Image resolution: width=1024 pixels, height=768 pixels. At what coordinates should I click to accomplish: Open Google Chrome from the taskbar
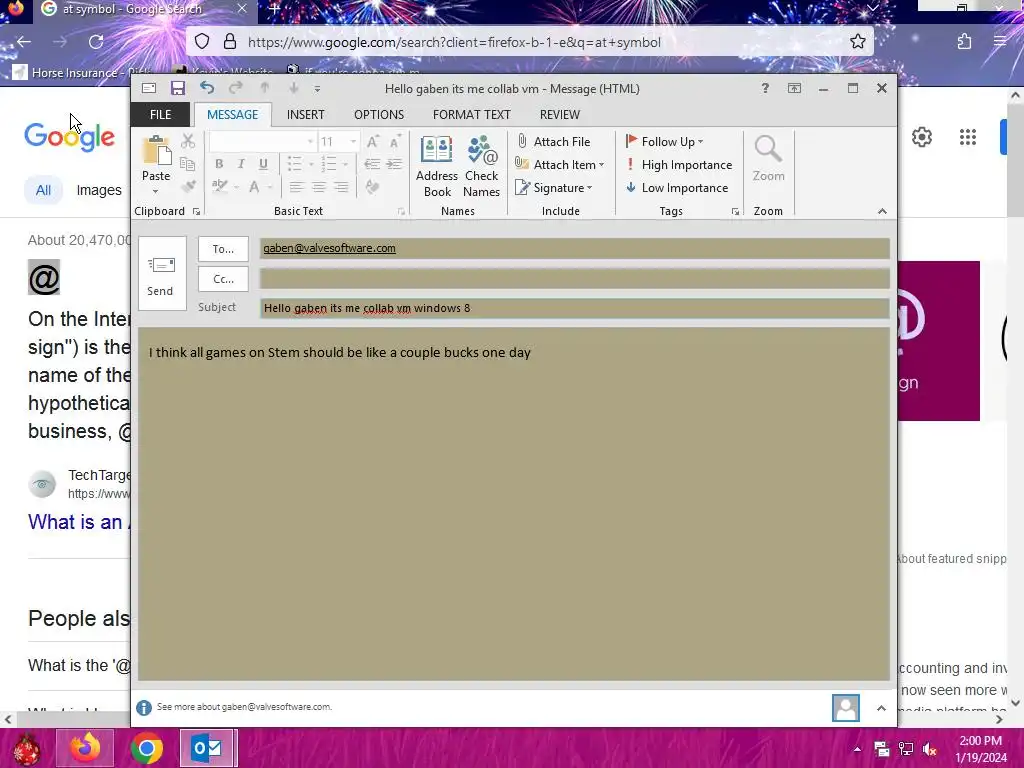147,748
